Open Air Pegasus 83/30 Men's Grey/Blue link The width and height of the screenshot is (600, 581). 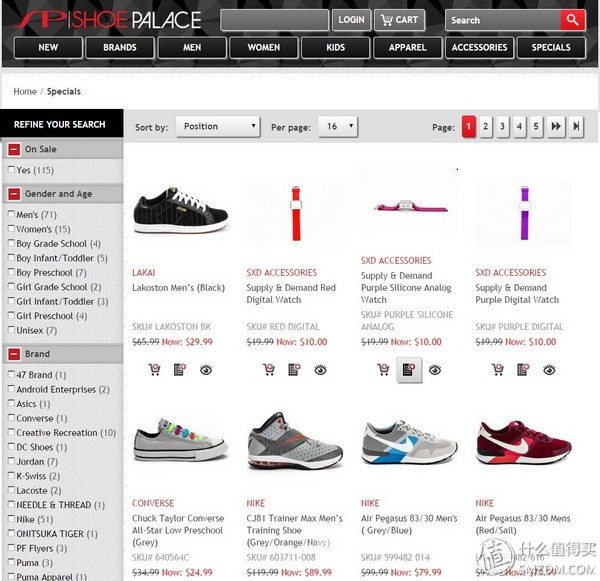click(409, 524)
